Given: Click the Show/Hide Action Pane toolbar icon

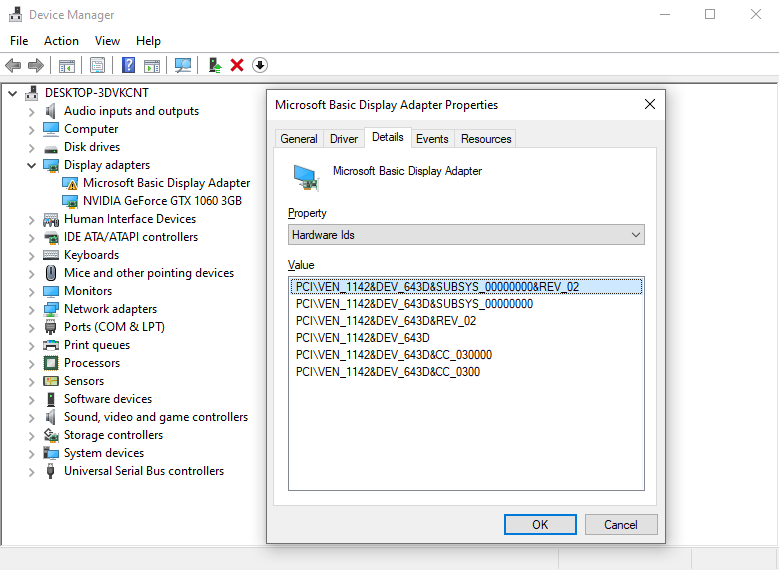Looking at the screenshot, I should point(152,65).
